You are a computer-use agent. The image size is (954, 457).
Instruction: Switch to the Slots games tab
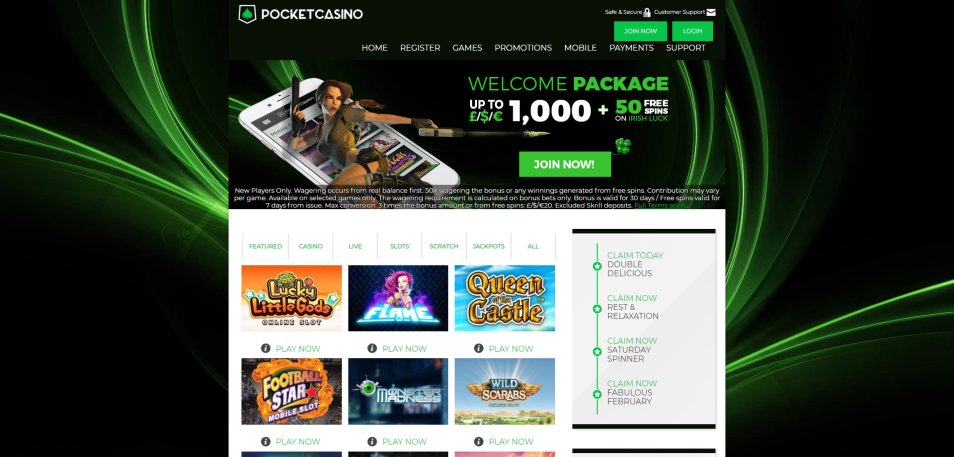pos(400,246)
